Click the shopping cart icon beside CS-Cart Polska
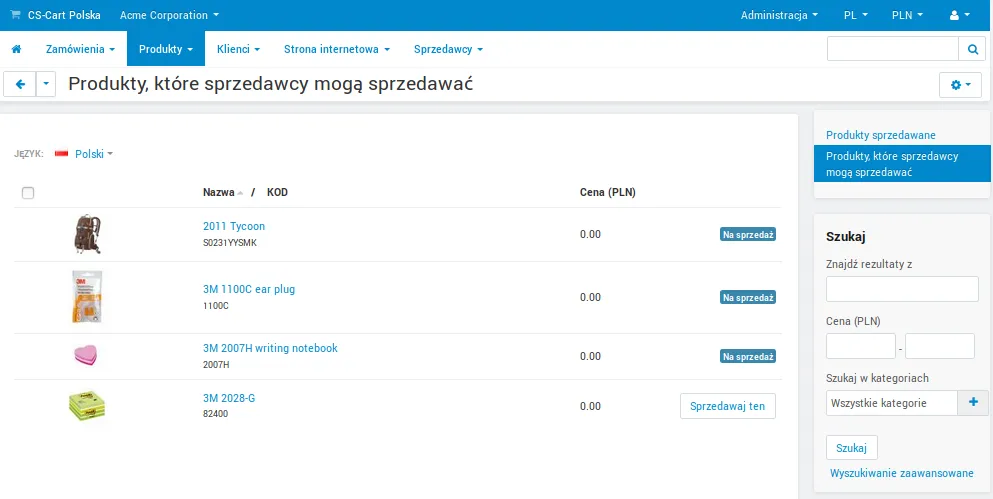This screenshot has height=499, width=993. [x=15, y=15]
